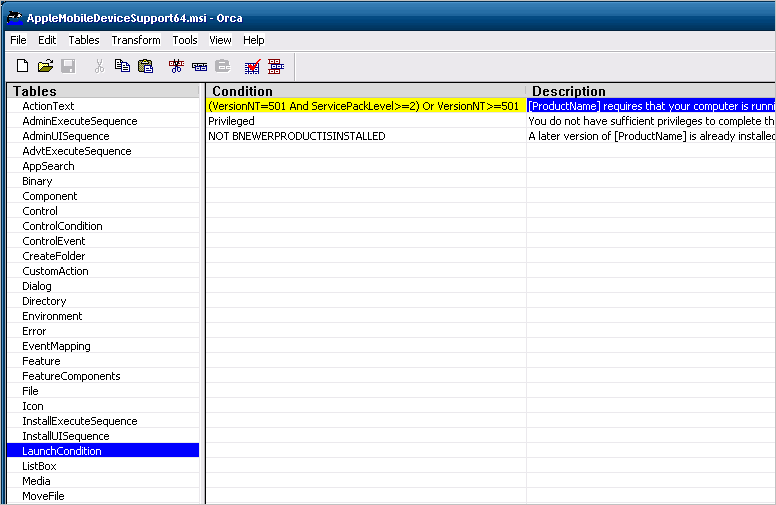Open the Help menu
776x505 pixels.
click(253, 40)
